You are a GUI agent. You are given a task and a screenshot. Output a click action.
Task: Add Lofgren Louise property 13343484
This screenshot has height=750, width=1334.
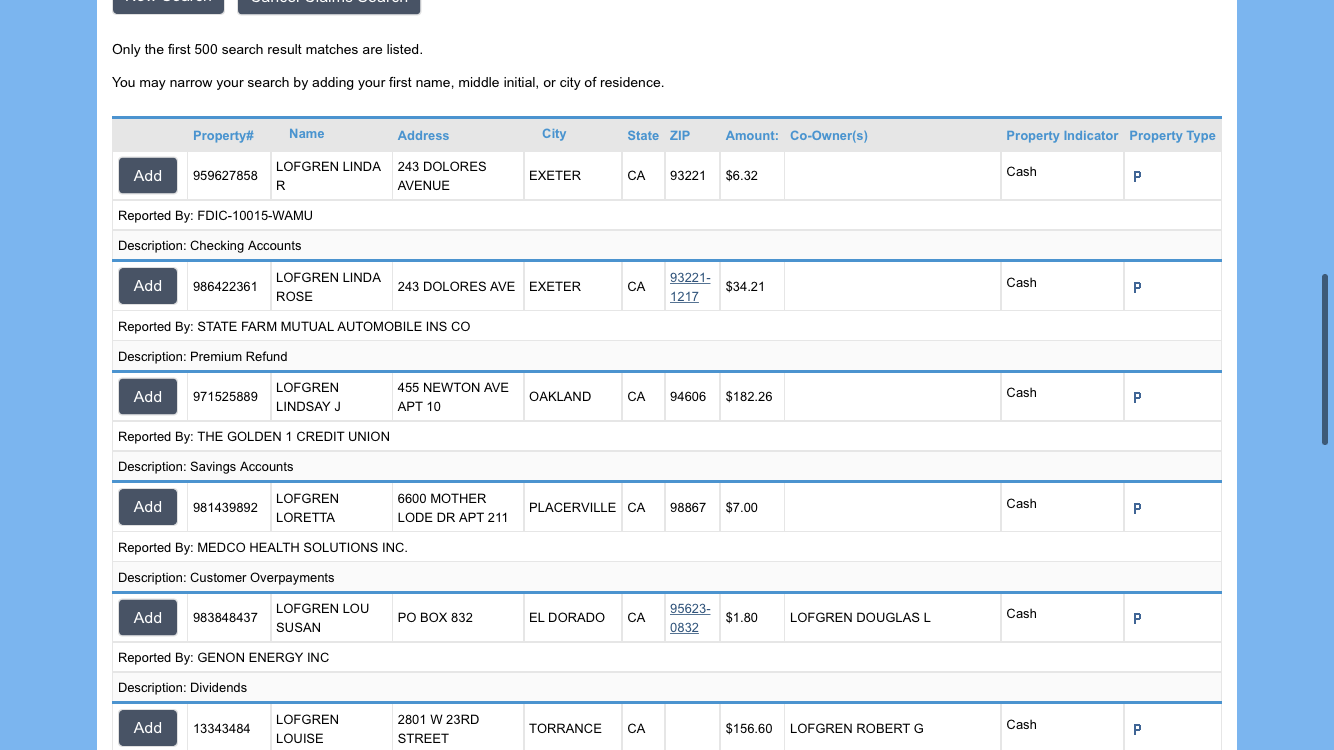click(148, 728)
